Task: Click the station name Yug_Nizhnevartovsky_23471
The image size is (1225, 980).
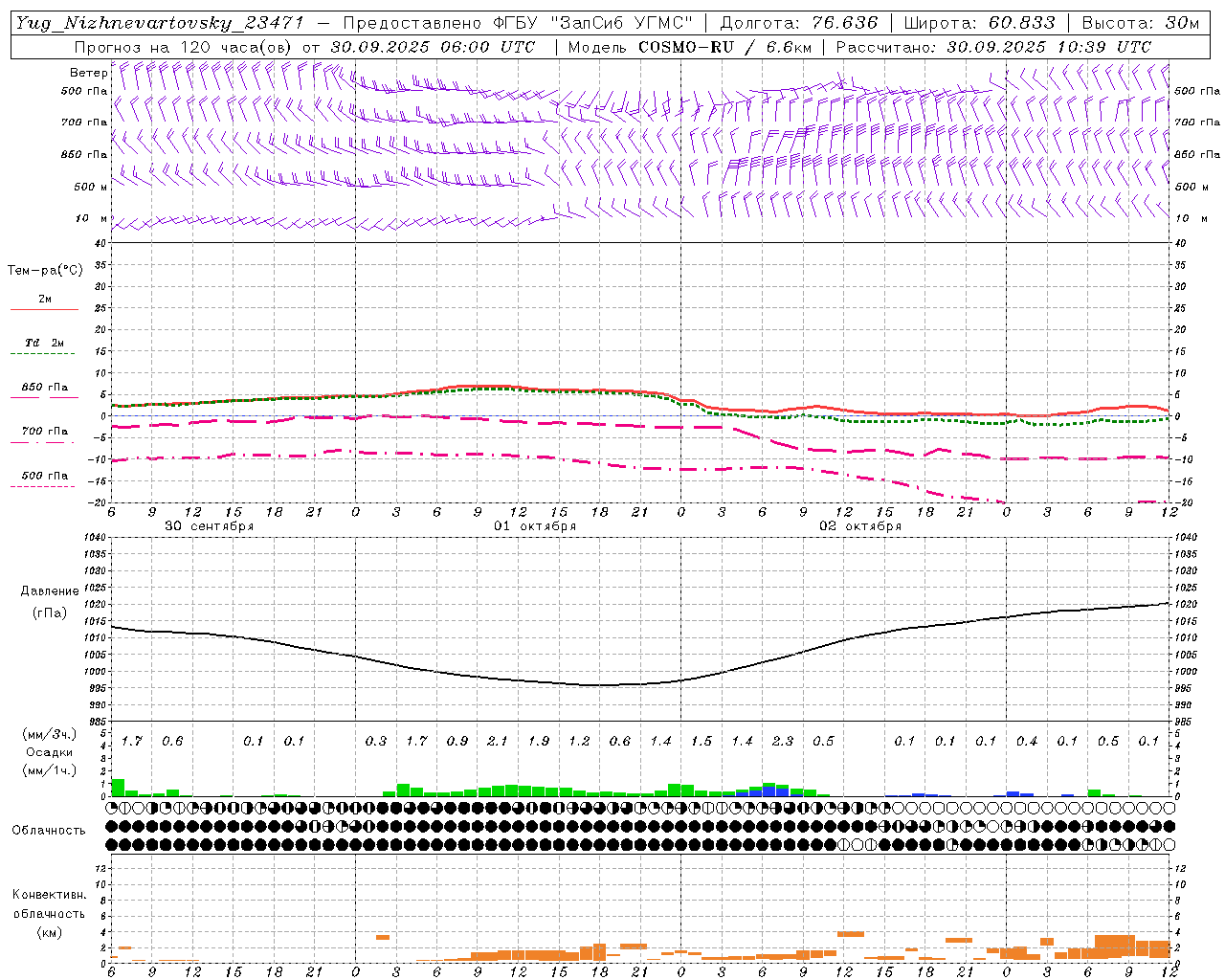Action: 162,23
